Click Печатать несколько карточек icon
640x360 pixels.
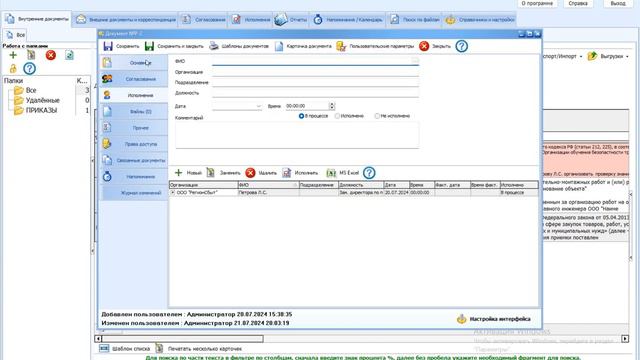(x=159, y=348)
